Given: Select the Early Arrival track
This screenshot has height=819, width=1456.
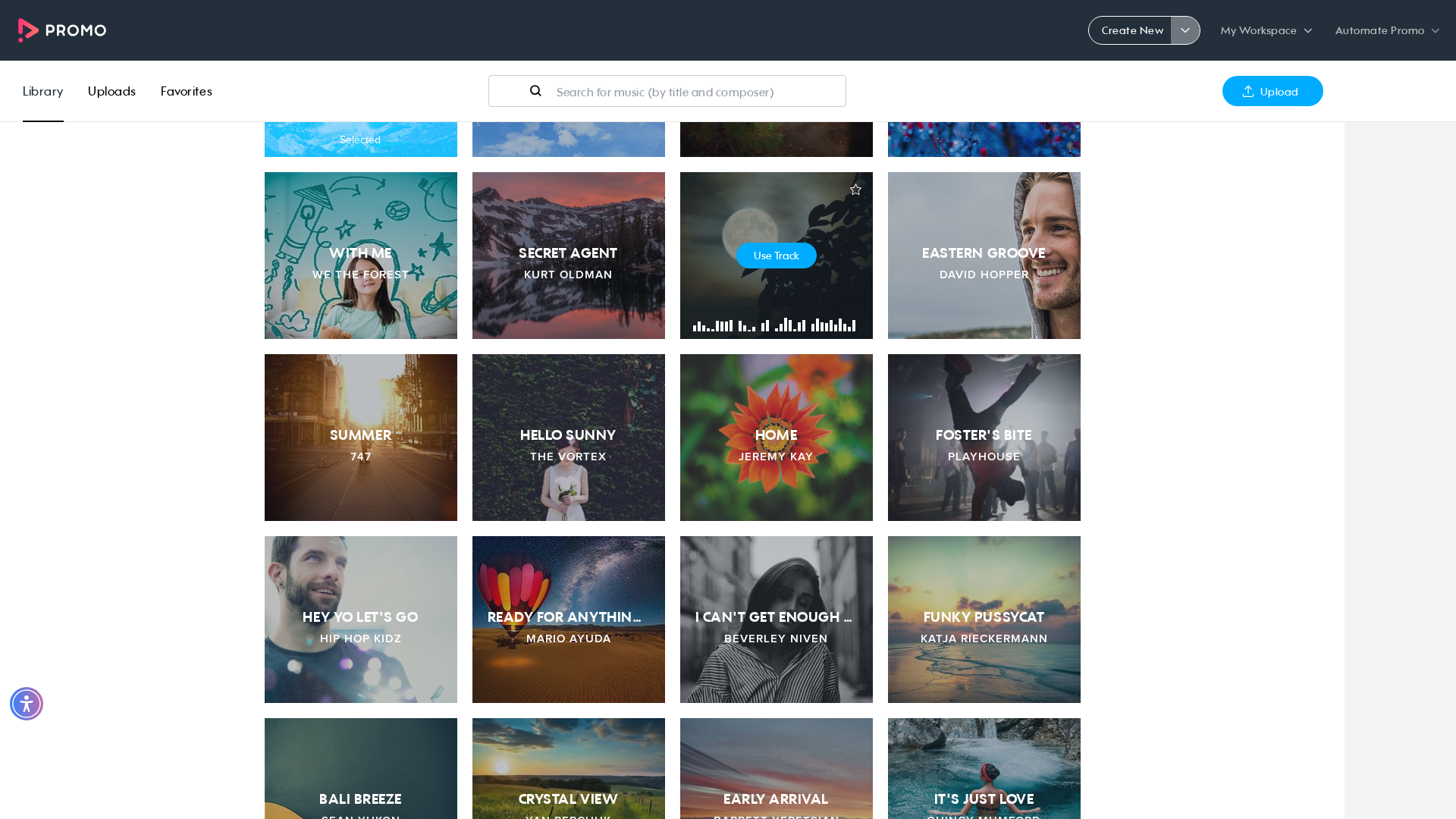Looking at the screenshot, I should 777,768.
